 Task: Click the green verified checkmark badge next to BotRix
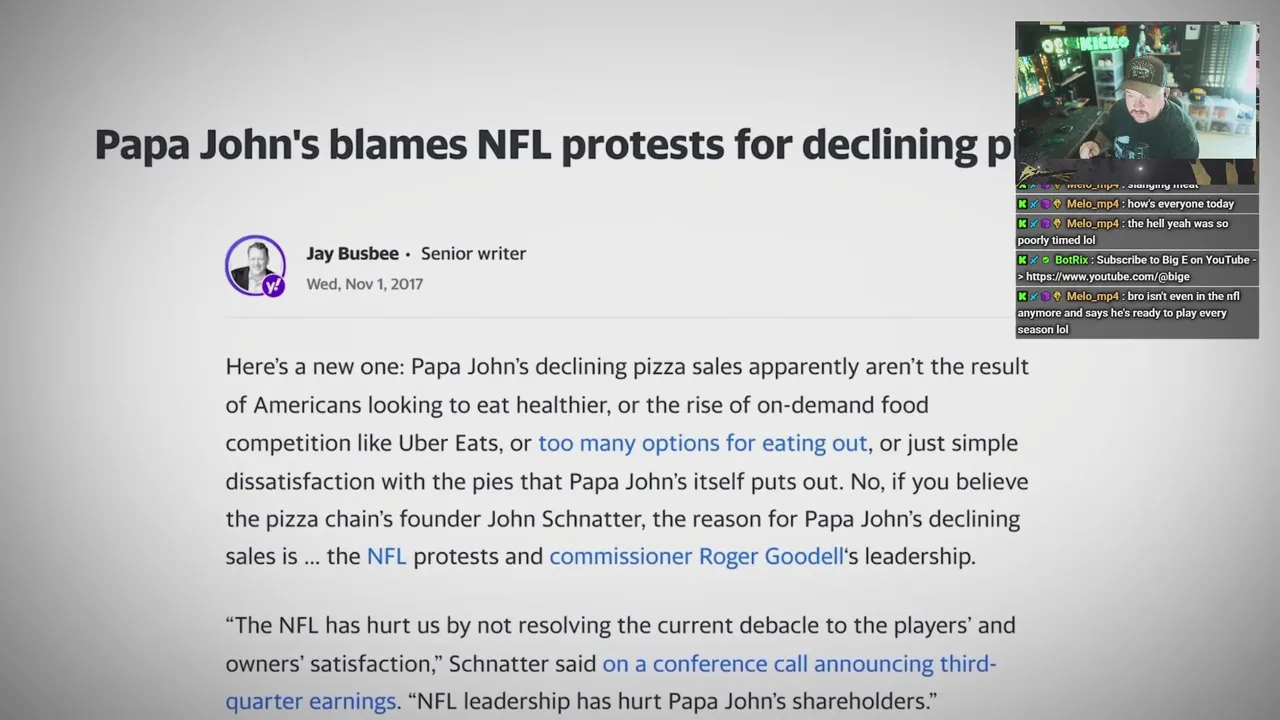[1046, 260]
